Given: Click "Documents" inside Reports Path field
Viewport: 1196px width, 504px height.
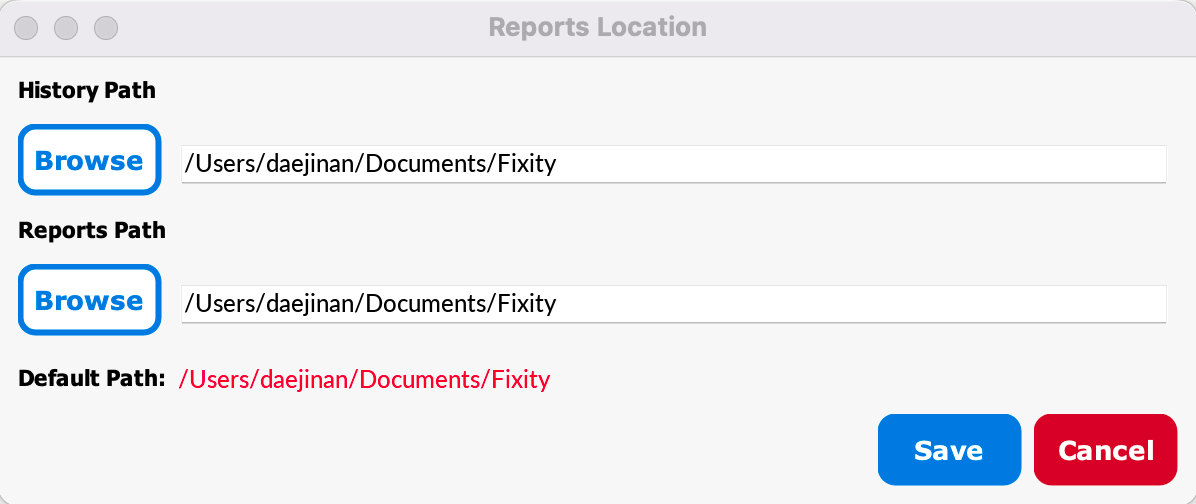Looking at the screenshot, I should pos(426,304).
